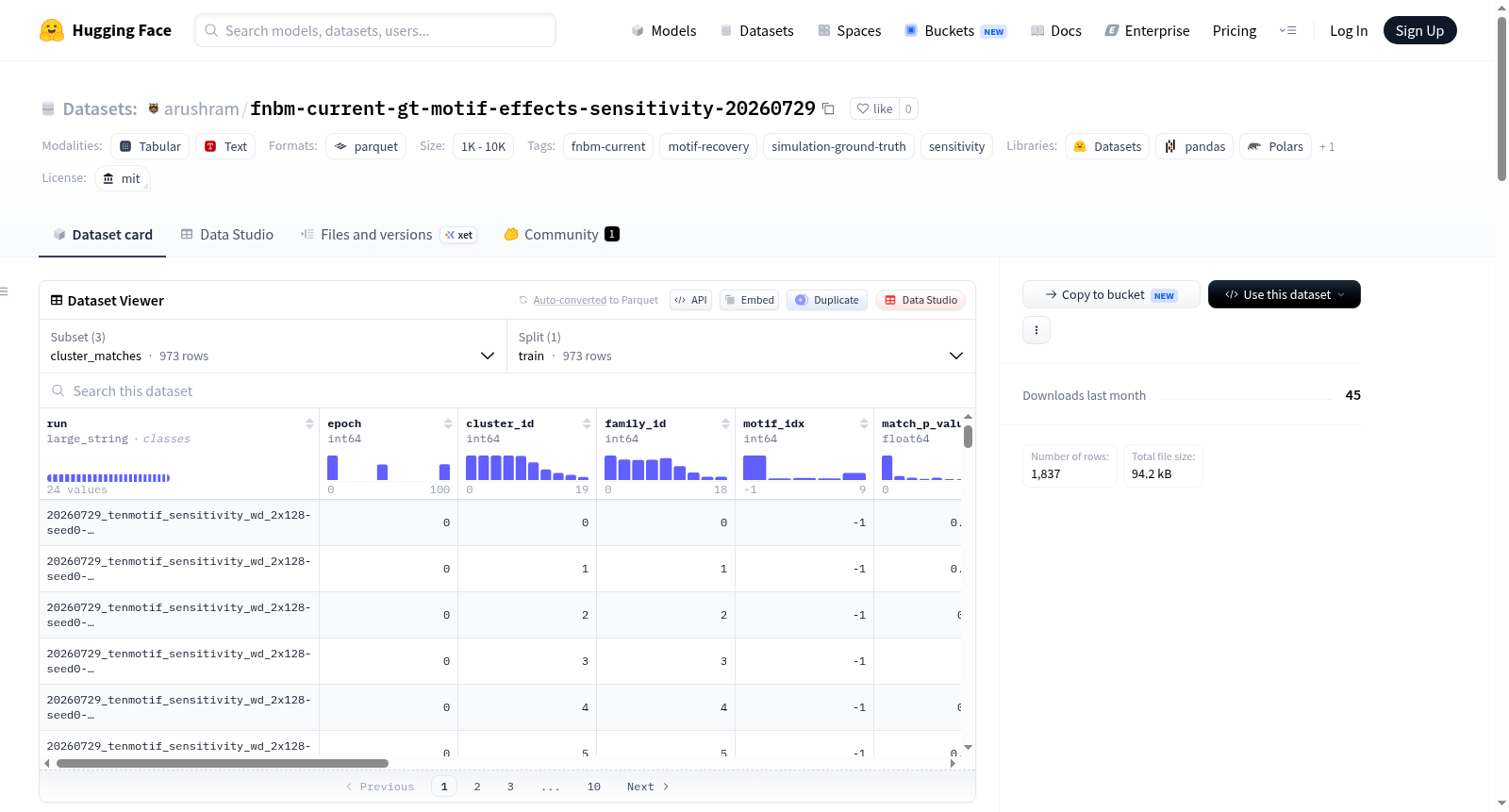The width and height of the screenshot is (1509, 812).
Task: Expand the Split dropdown train
Action: pyautogui.click(x=741, y=346)
